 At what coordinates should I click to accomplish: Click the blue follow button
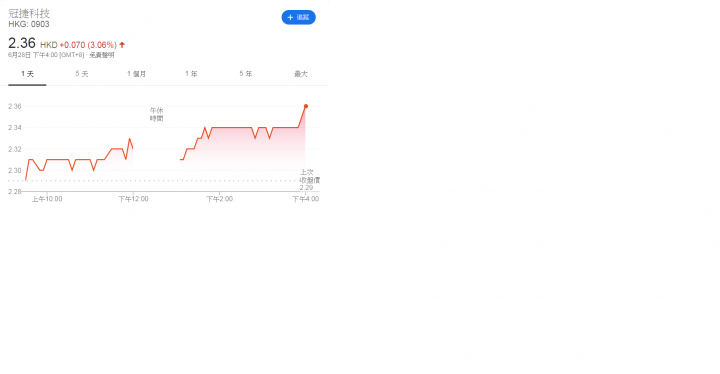[x=298, y=17]
